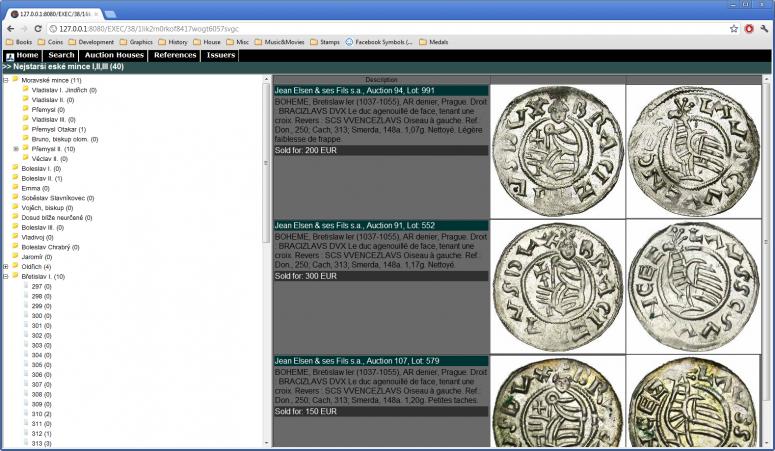
Task: Click down arrow of tree panel scrollbar
Action: (266, 443)
